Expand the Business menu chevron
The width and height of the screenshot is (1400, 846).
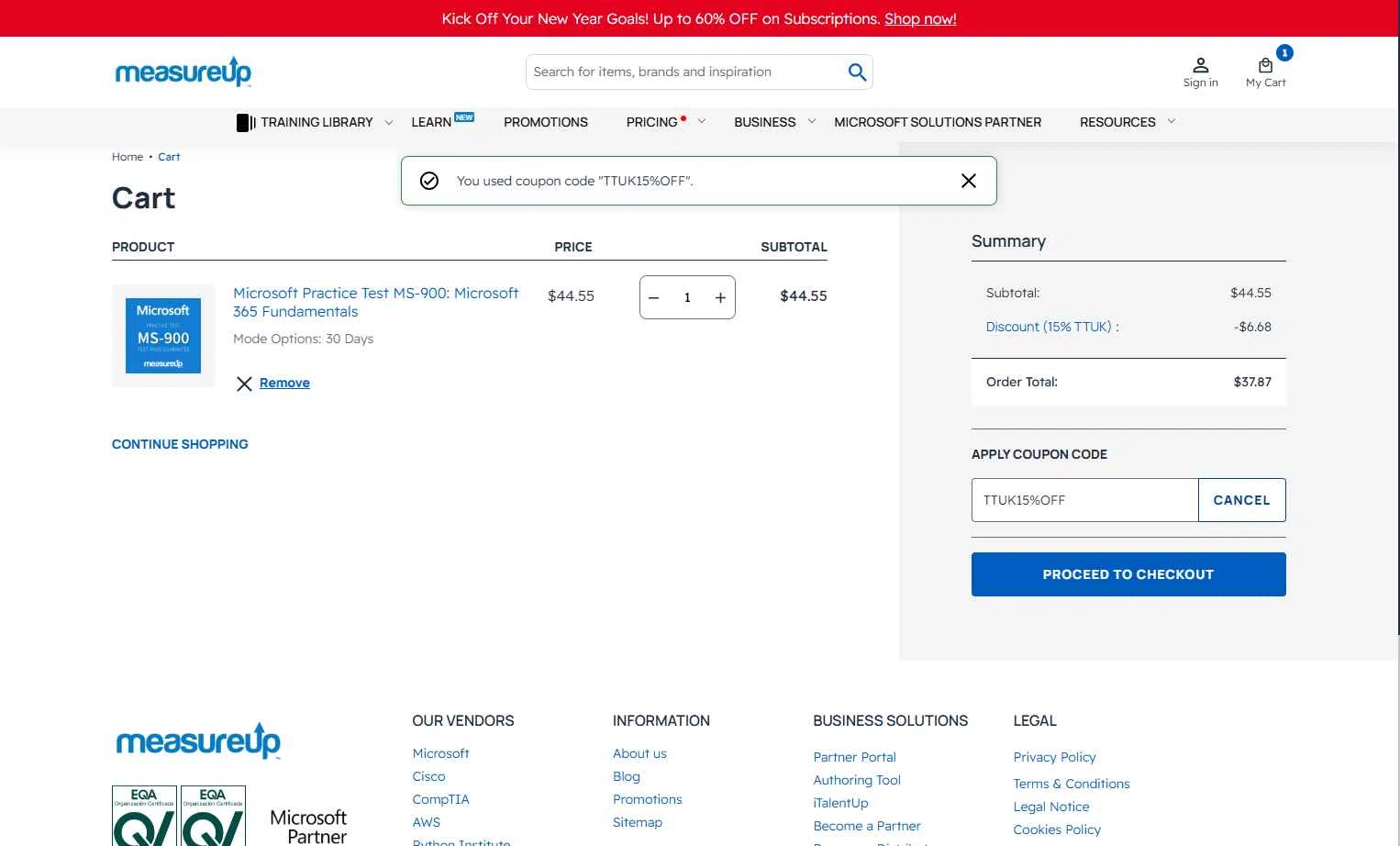tap(812, 121)
